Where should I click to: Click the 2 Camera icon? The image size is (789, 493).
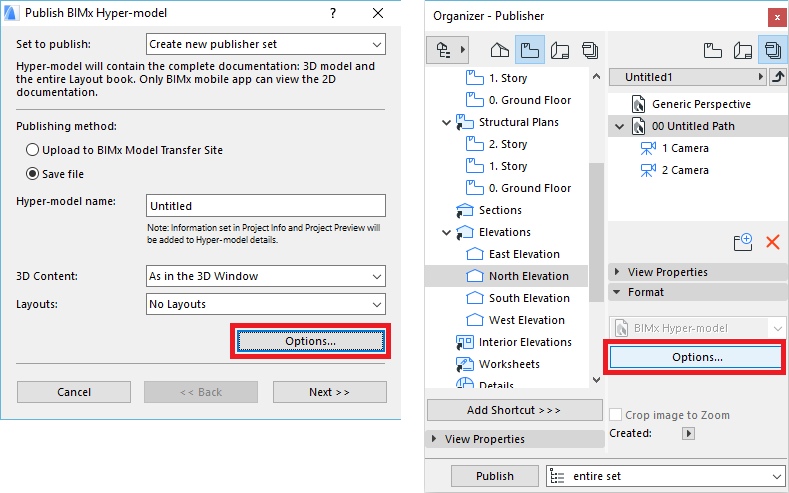[x=648, y=171]
